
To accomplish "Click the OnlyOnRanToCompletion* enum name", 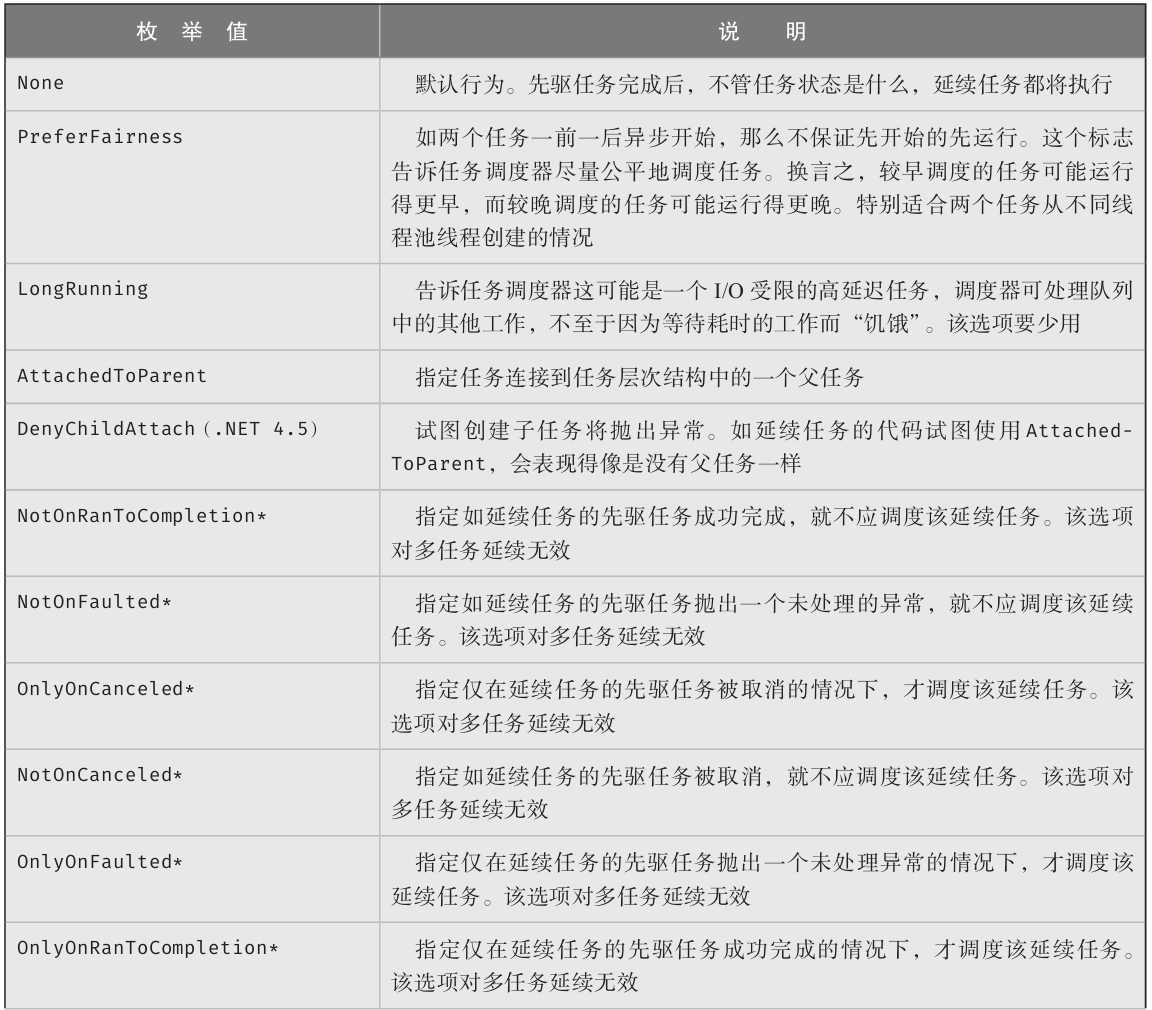I will pos(147,948).
